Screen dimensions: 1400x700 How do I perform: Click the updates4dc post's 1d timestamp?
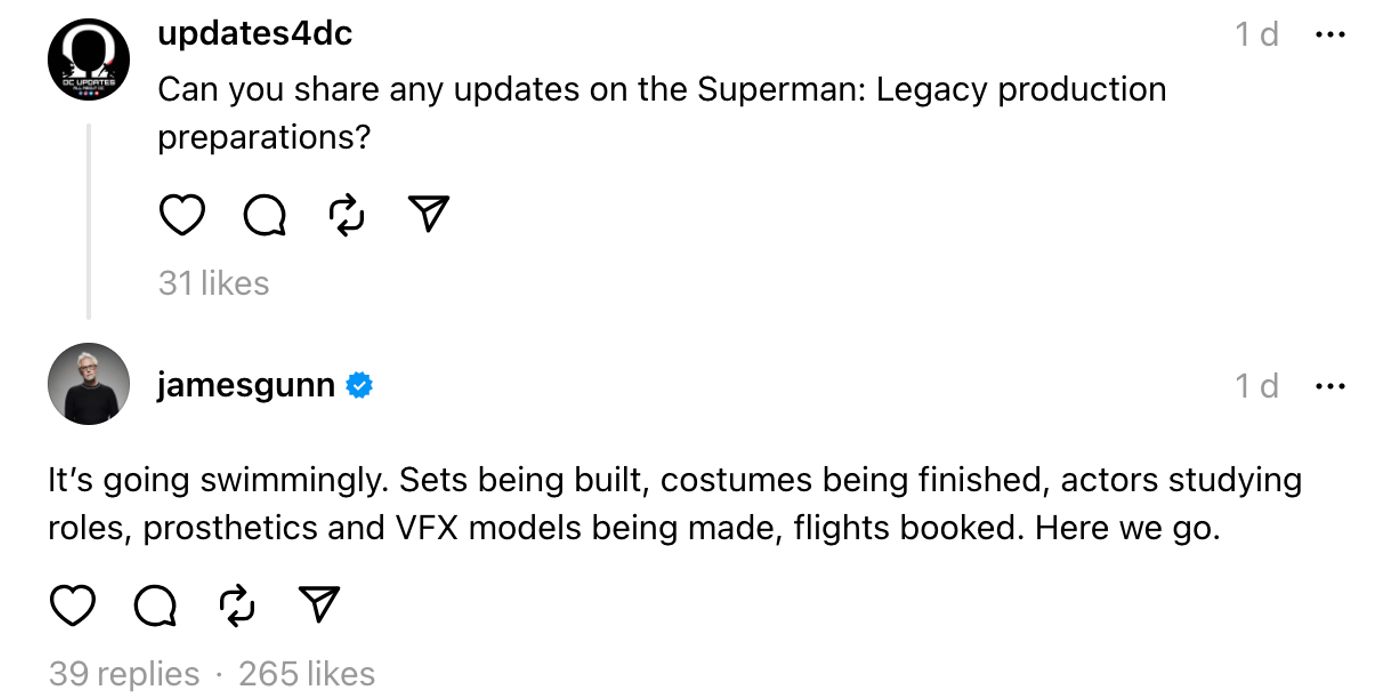1257,35
